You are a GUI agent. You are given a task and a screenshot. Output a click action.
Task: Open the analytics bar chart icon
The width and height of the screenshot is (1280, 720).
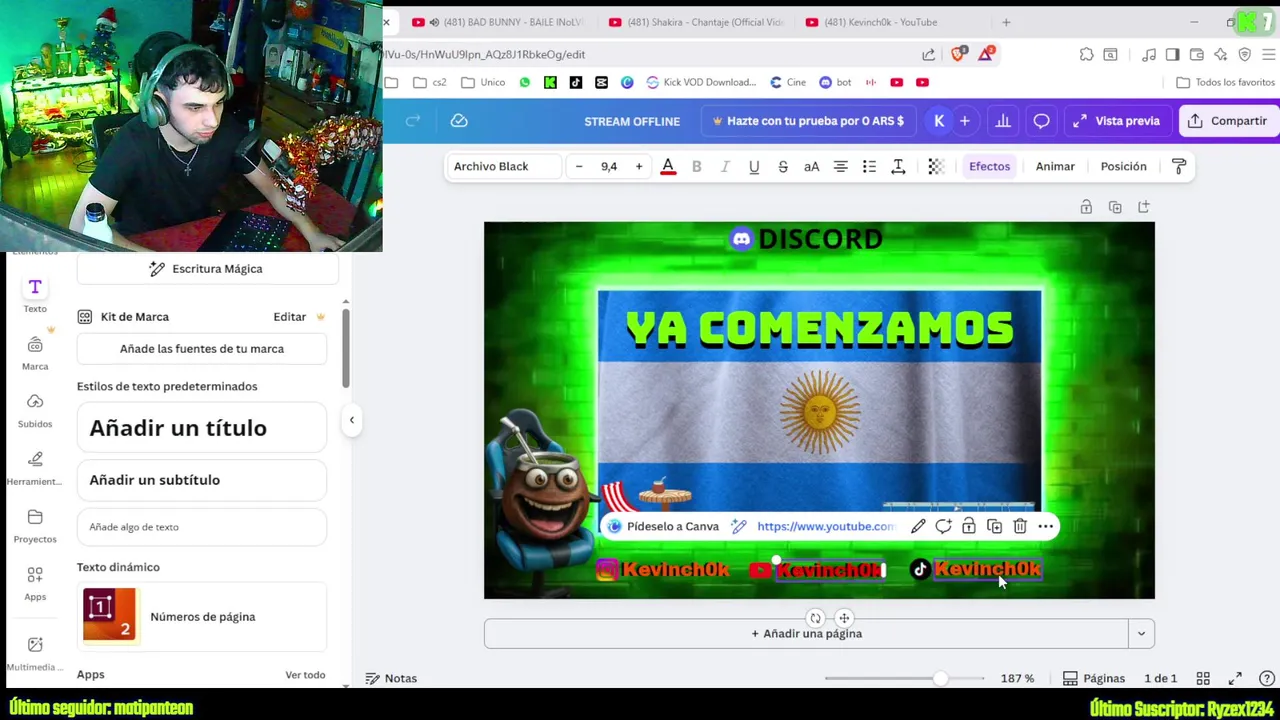click(x=1002, y=121)
